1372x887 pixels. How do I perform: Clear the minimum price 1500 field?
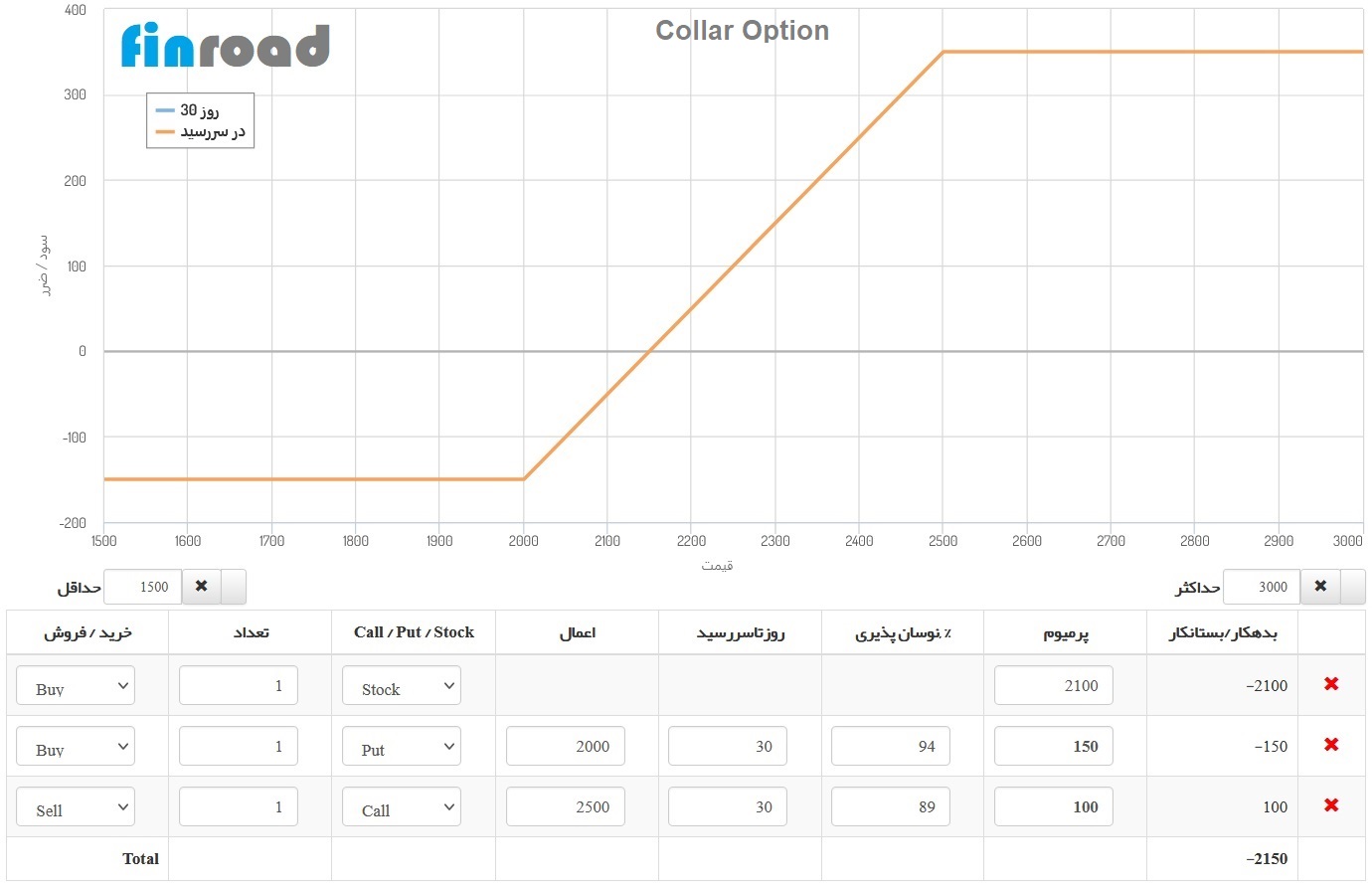tap(201, 587)
